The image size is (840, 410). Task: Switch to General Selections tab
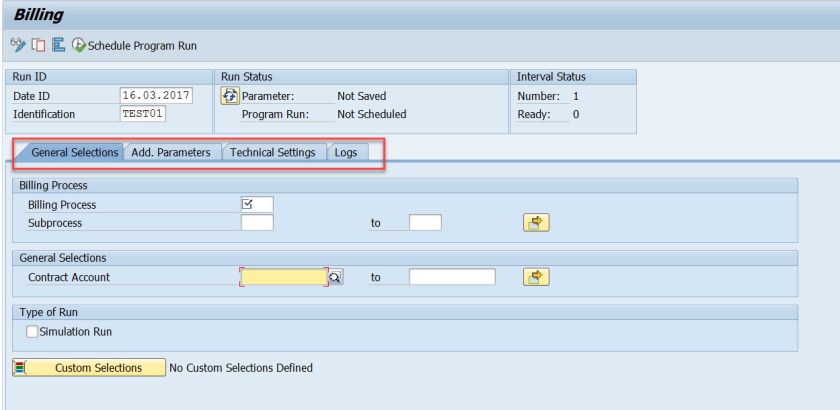74,152
